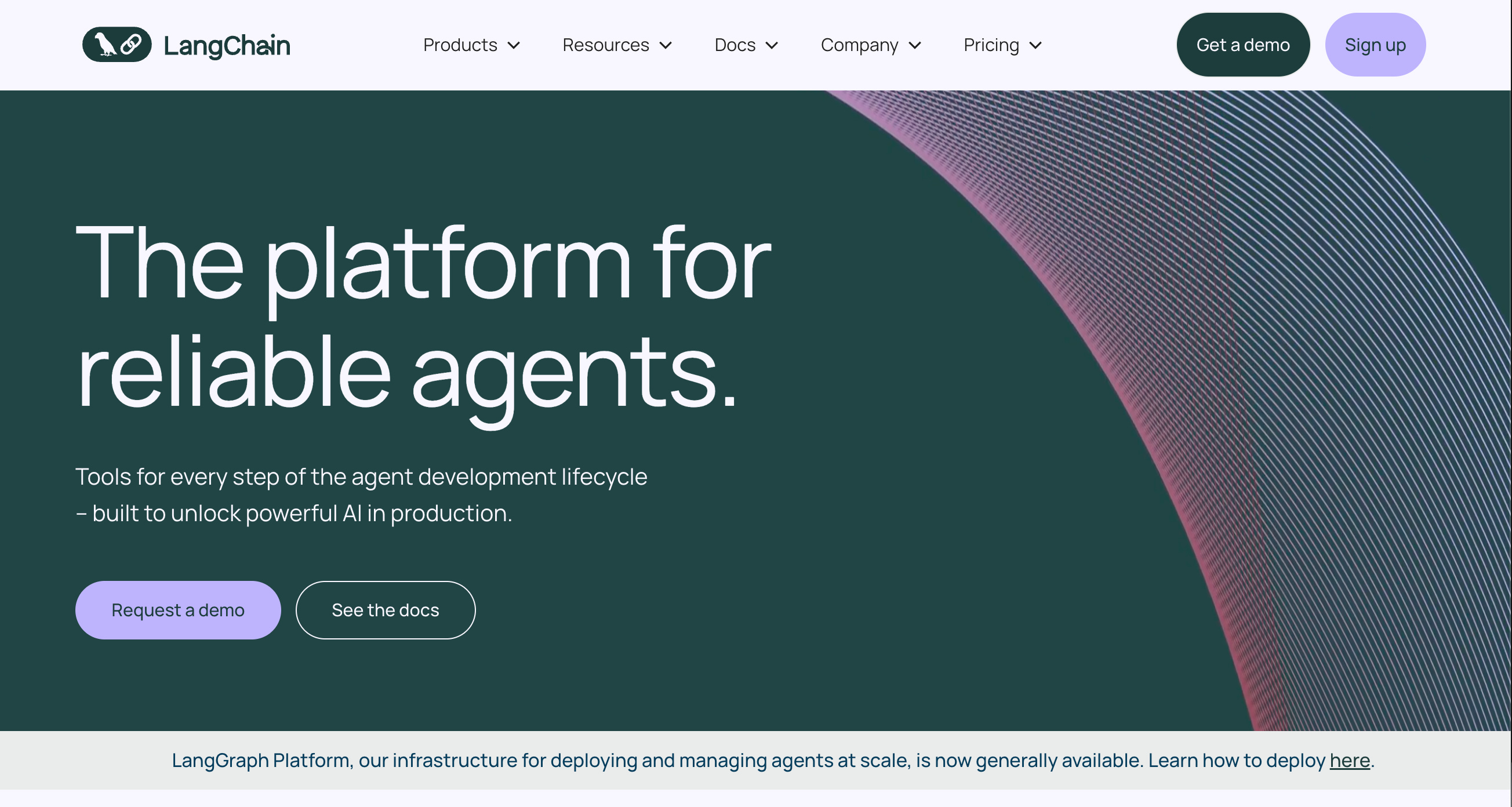Click the LangChain wordmark text

click(x=227, y=46)
